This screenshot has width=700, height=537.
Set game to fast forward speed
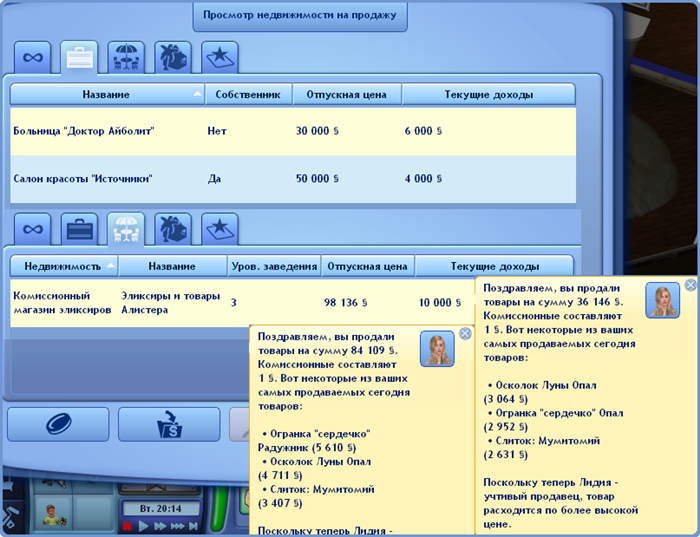click(x=160, y=526)
